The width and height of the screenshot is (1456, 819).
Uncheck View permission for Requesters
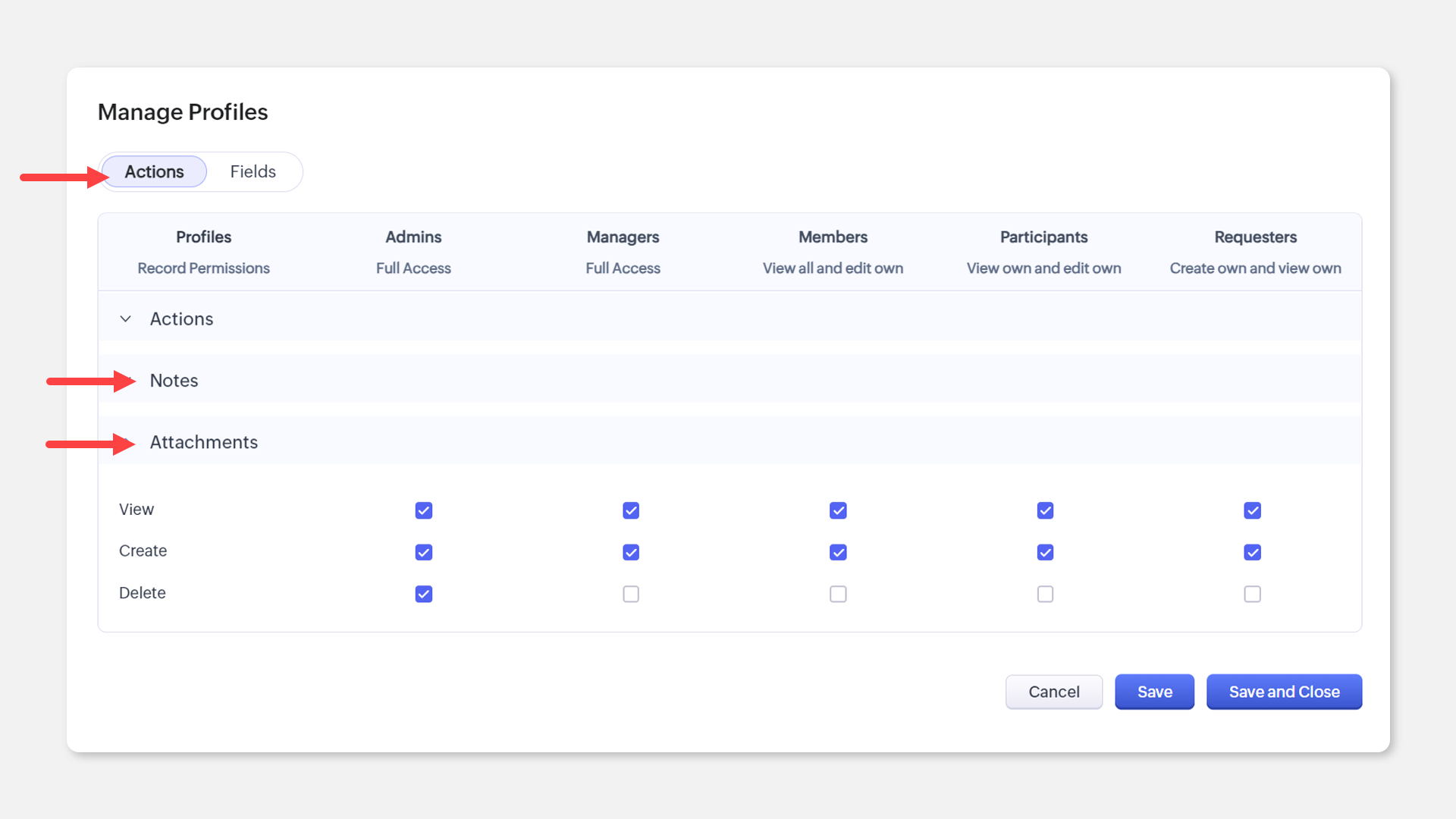coord(1252,510)
